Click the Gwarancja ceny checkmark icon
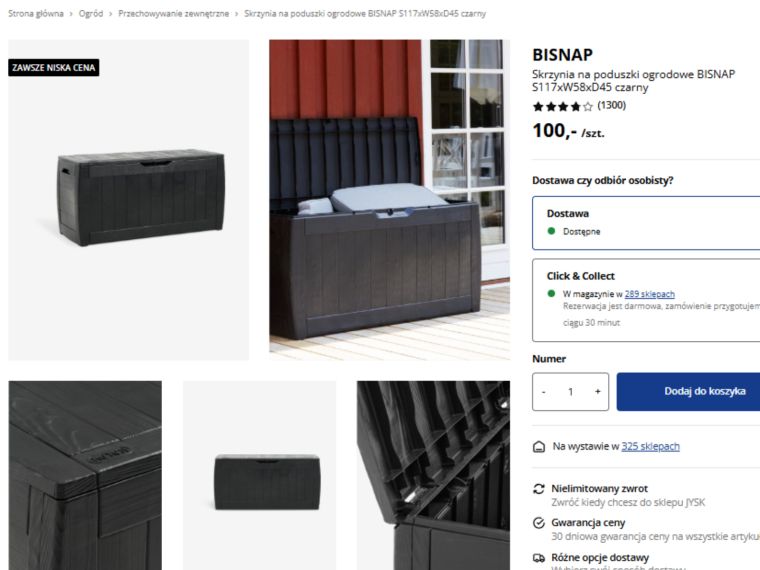Viewport: 760px width, 570px height. 538,523
